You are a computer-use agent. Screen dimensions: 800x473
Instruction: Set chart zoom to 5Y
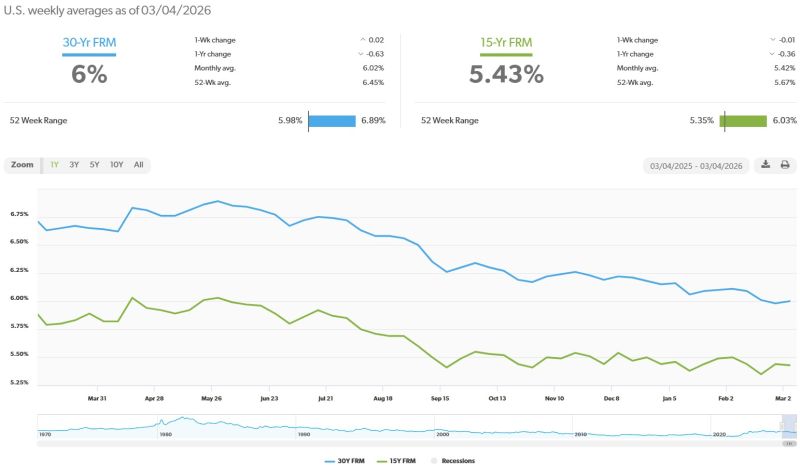pyautogui.click(x=94, y=164)
